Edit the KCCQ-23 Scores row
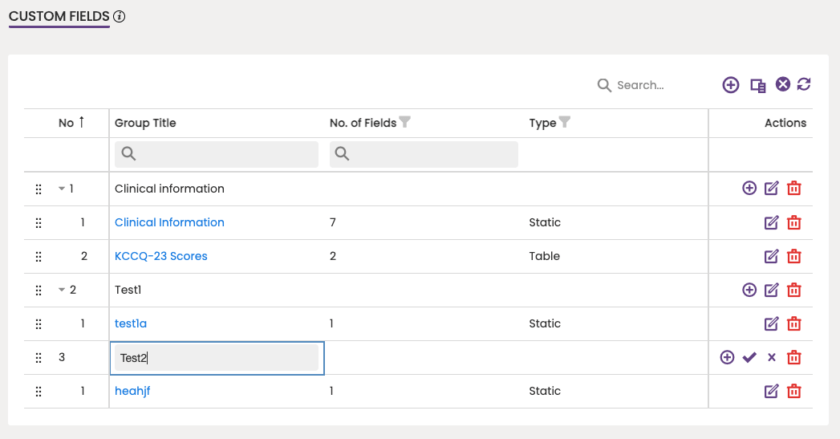The height and width of the screenshot is (439, 840). click(x=771, y=256)
